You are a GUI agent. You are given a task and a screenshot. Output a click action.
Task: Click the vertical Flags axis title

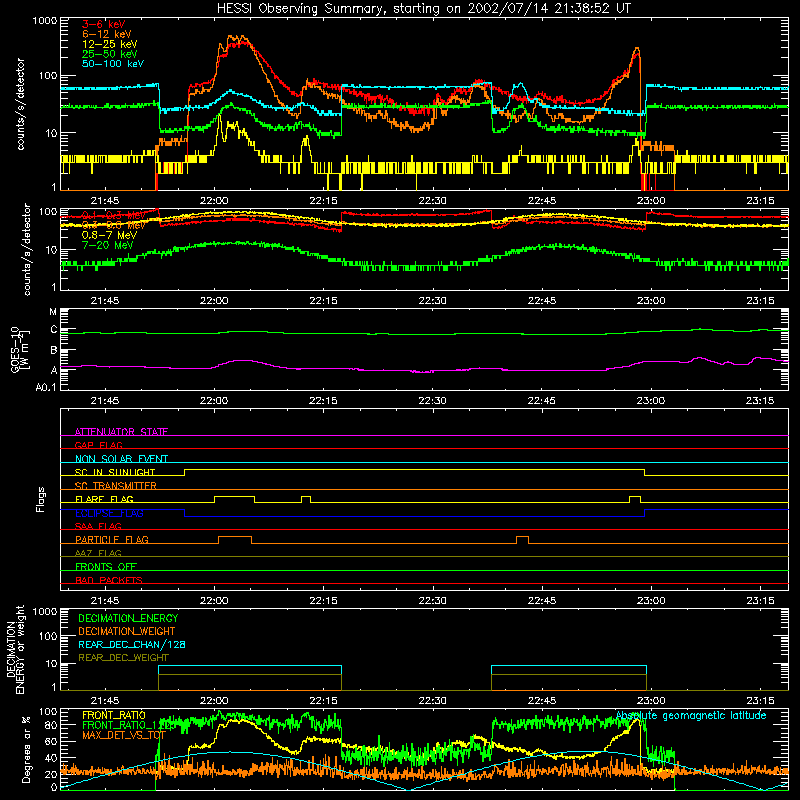click(41, 499)
